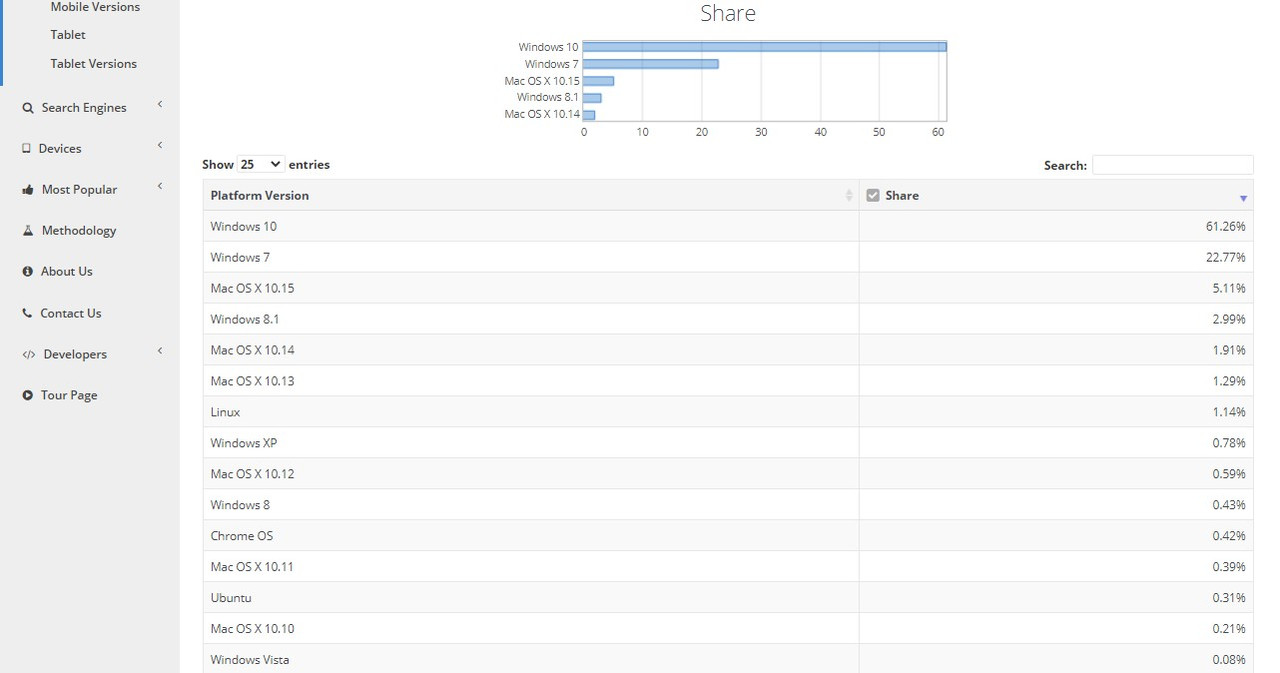The height and width of the screenshot is (673, 1280).
Task: Click the Most Popular thumbs-up icon
Action: (28, 190)
